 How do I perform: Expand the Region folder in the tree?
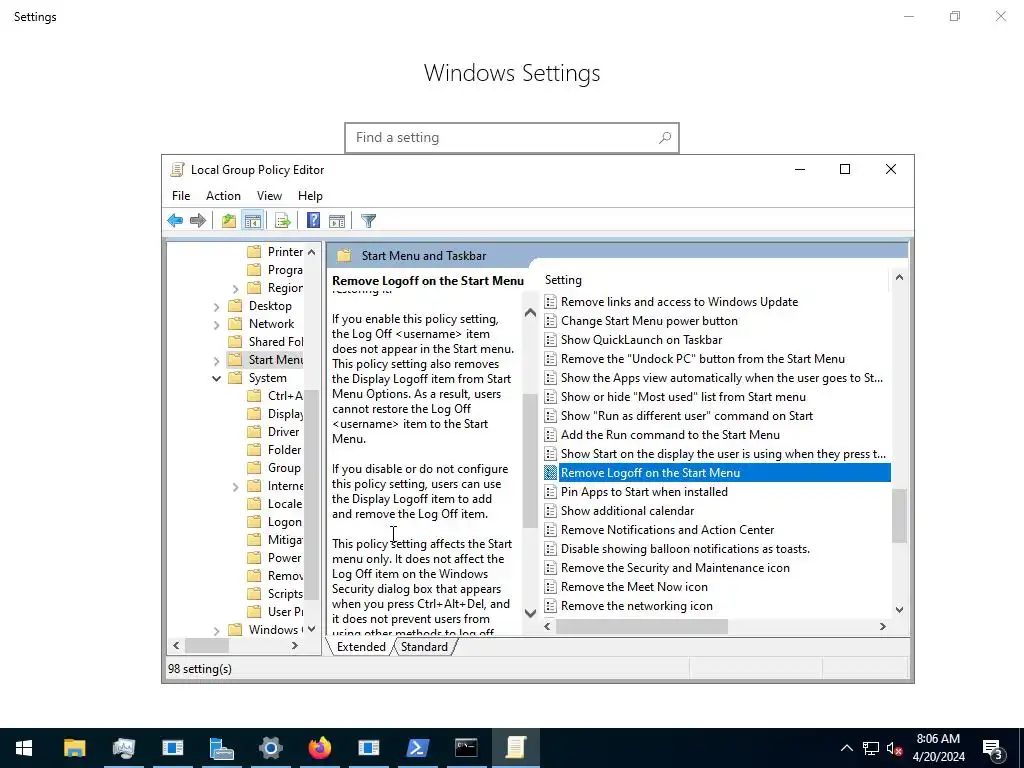(x=236, y=289)
